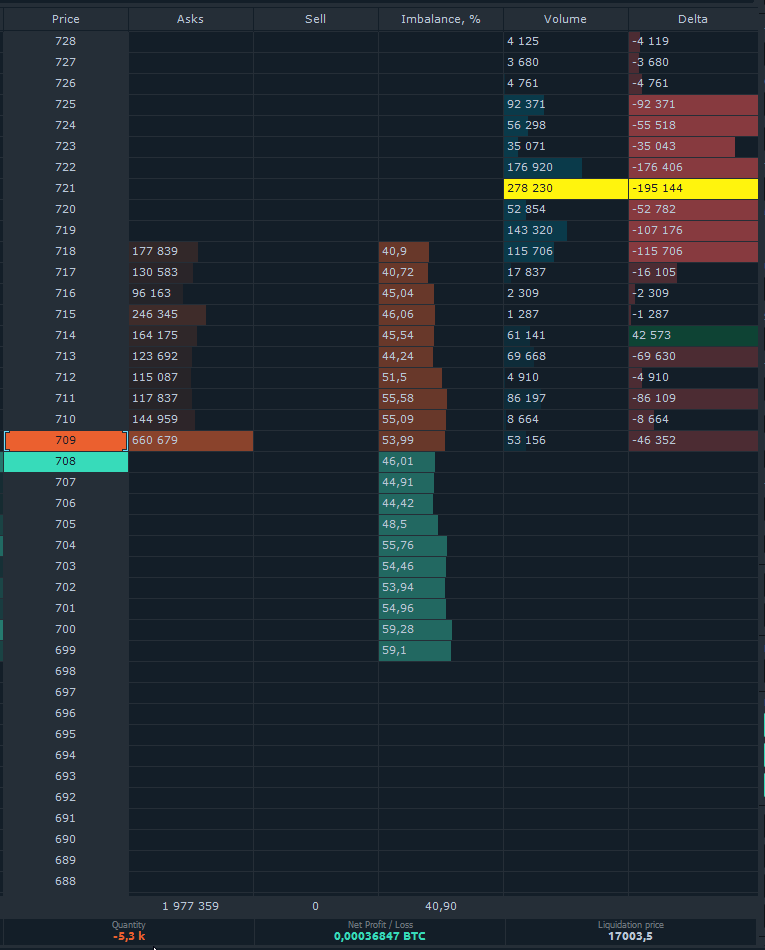
Task: Click the Delta column header
Action: pos(692,19)
